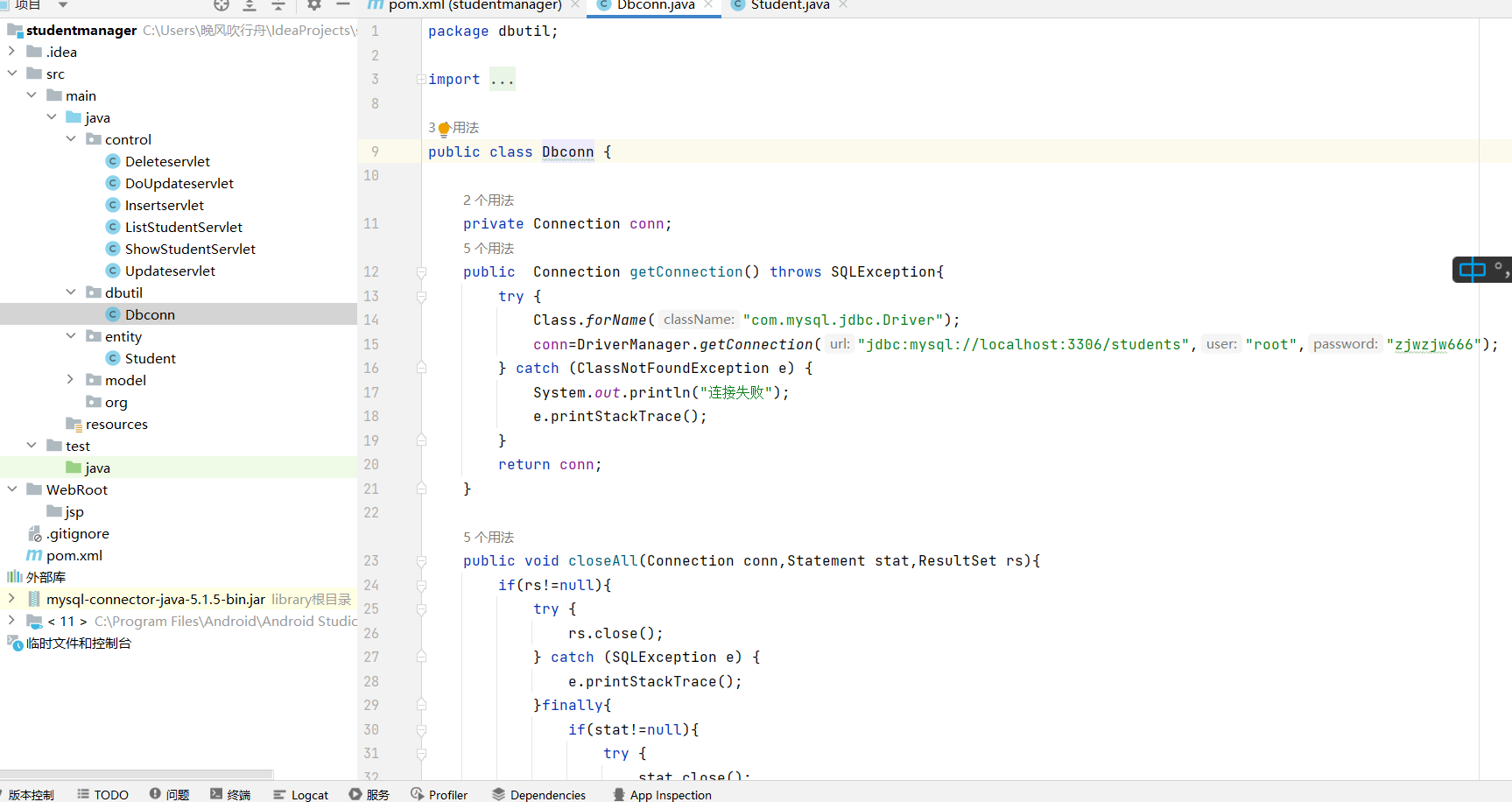
Task: Open the Updateservlet class
Action: click(x=170, y=271)
